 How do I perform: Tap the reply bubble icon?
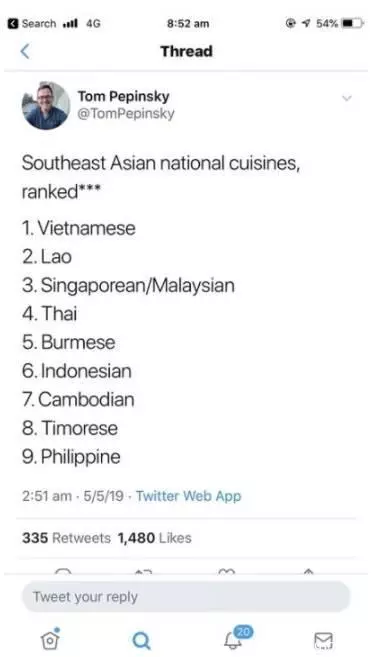pos(64,572)
